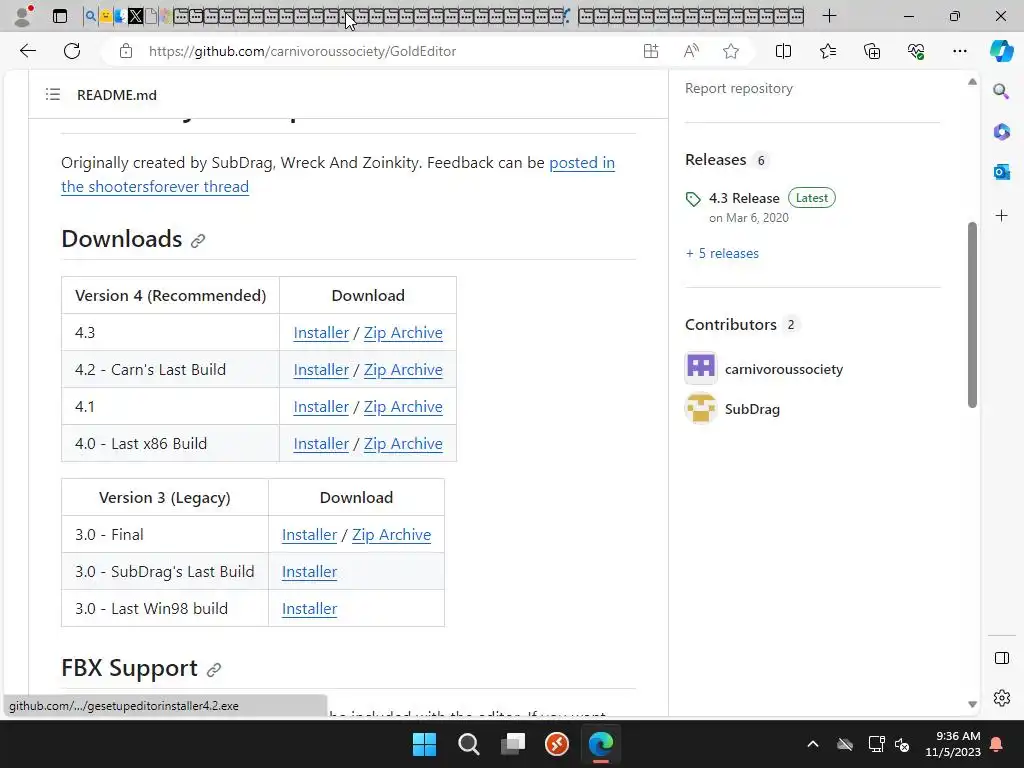
Task: Open carnivoroussociety avatar
Action: pos(701,367)
